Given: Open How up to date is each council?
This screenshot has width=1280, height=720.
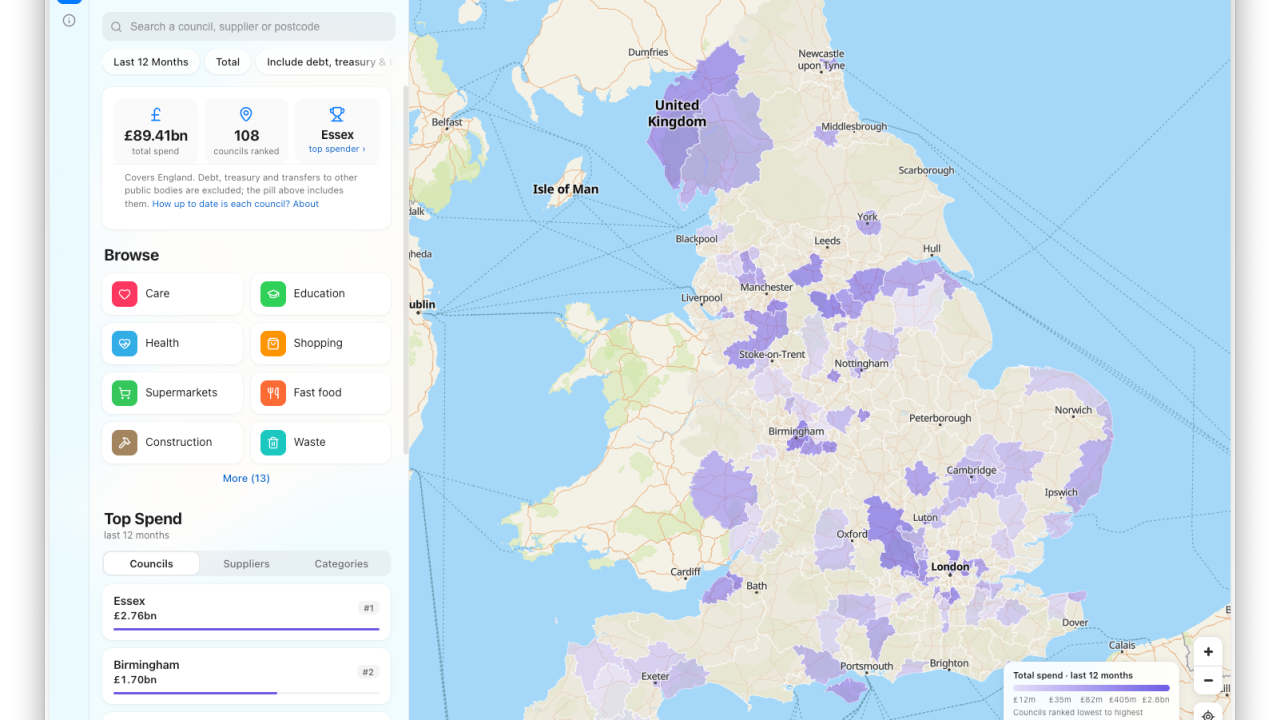Looking at the screenshot, I should tap(221, 204).
